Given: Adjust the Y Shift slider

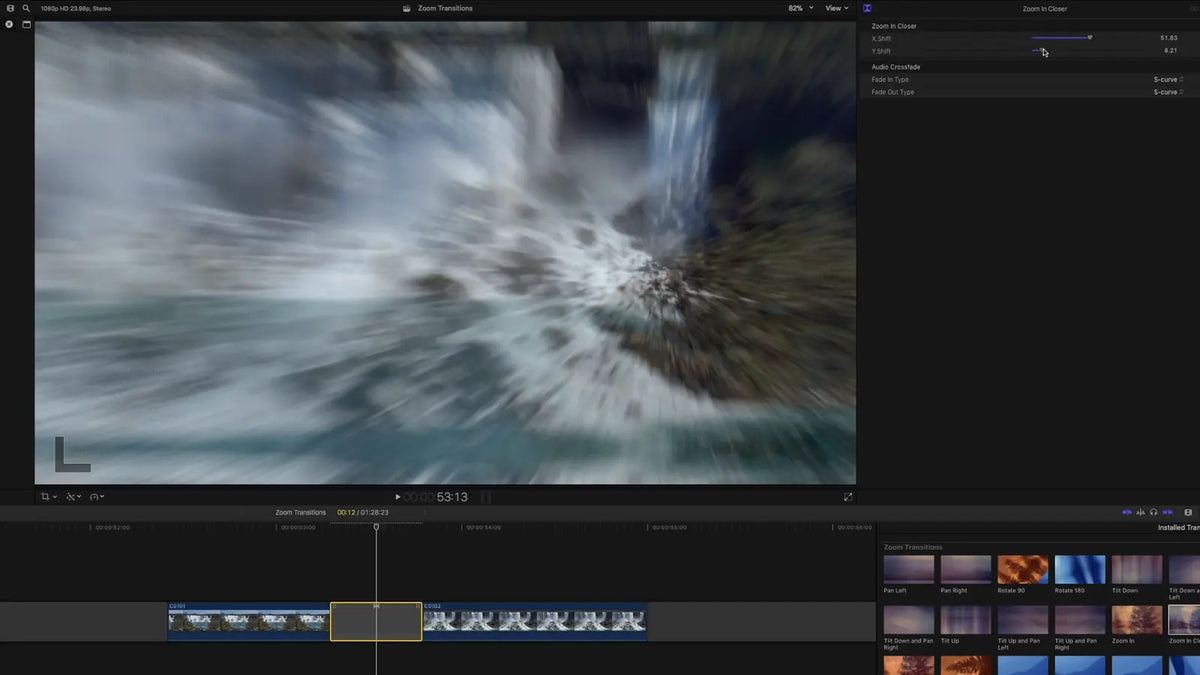Looking at the screenshot, I should click(1039, 50).
